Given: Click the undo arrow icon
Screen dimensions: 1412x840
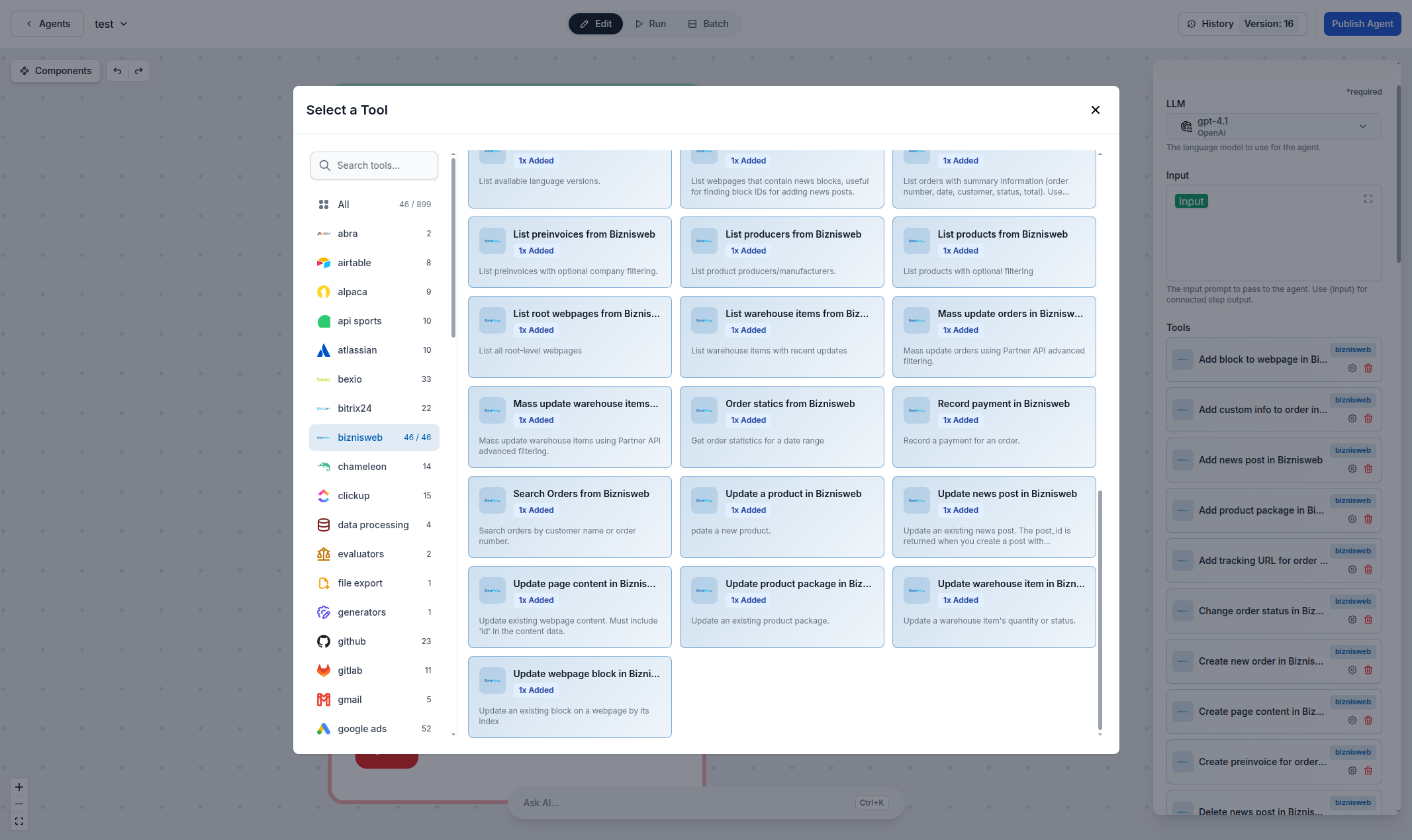Looking at the screenshot, I should pos(117,70).
